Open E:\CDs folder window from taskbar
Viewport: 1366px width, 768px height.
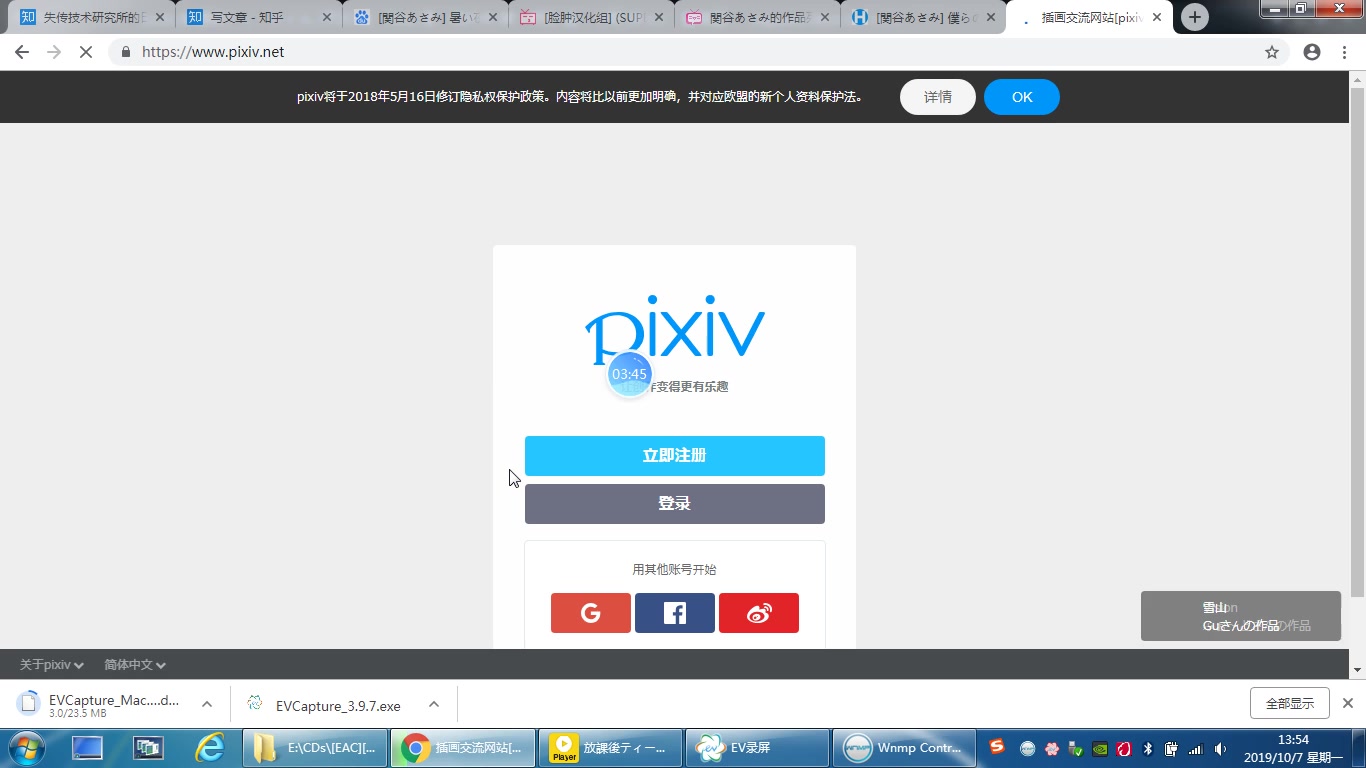coord(315,747)
